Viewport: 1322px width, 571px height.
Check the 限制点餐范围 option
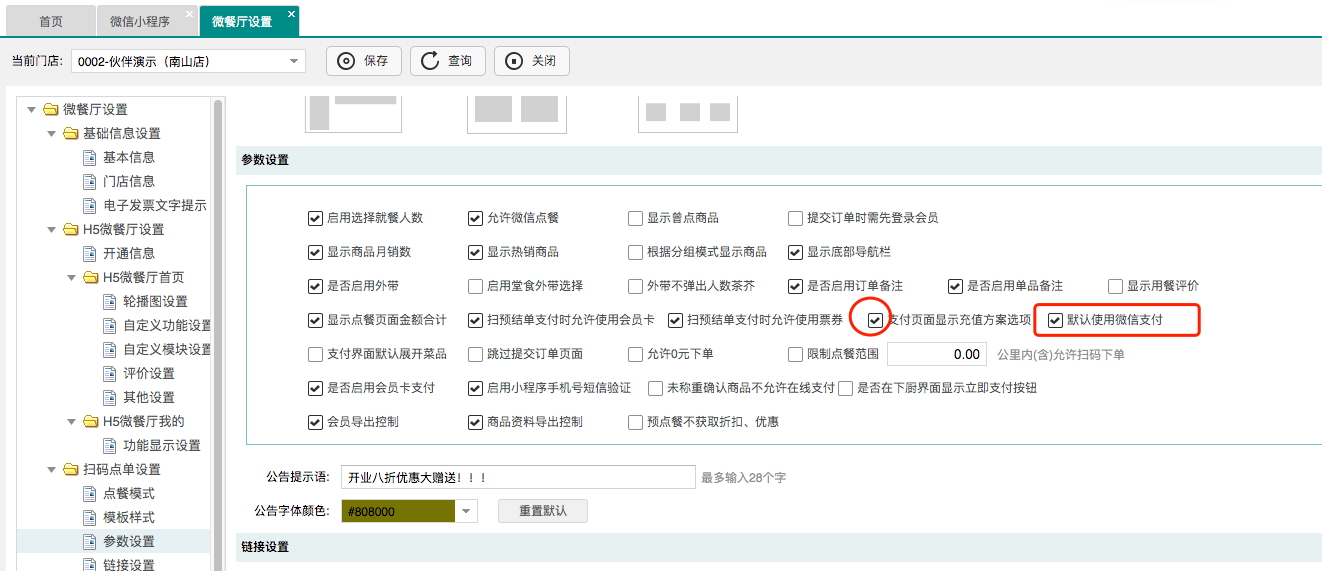[x=795, y=354]
